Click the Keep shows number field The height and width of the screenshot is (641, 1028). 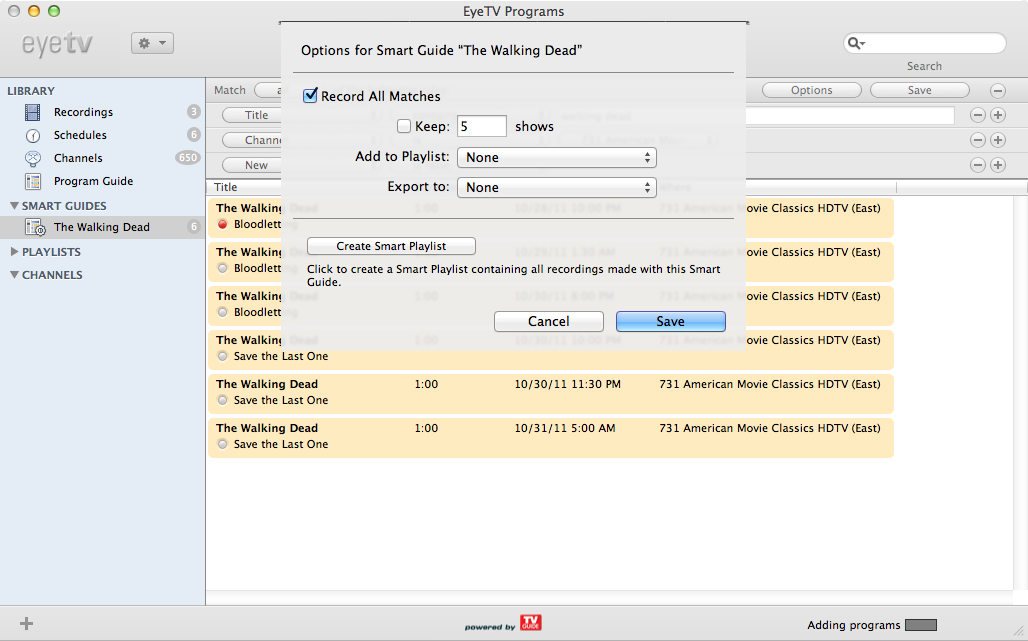[x=481, y=127]
